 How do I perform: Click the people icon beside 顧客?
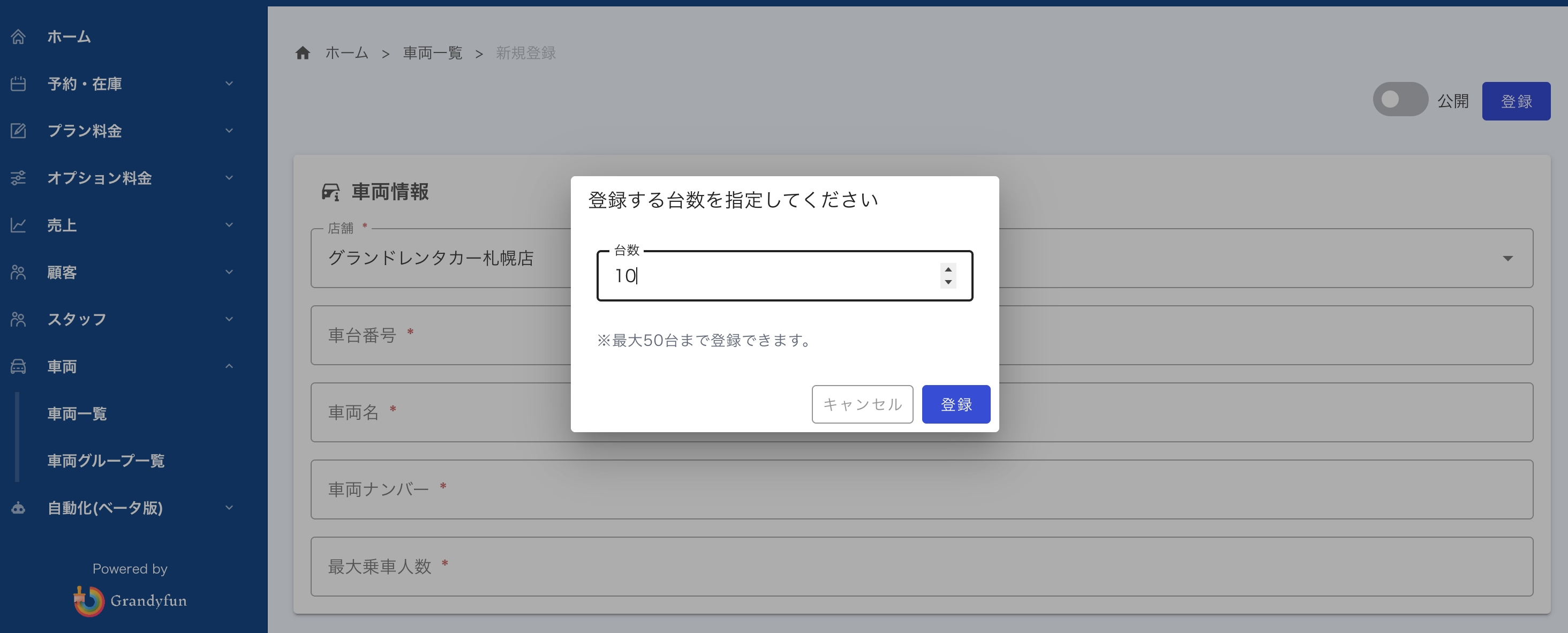click(18, 272)
